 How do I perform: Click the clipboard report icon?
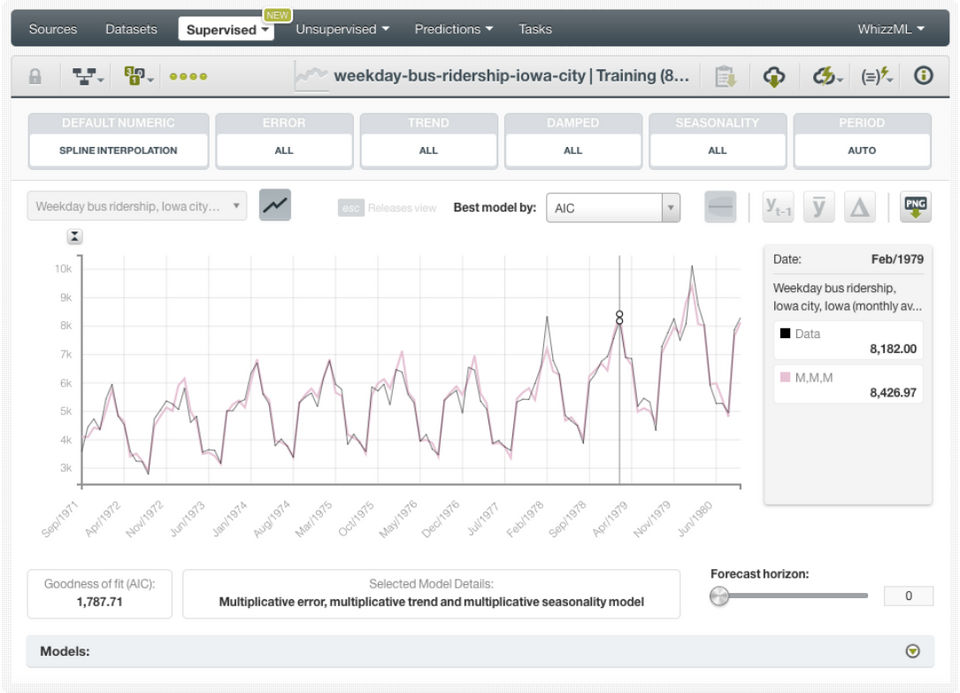pyautogui.click(x=726, y=77)
